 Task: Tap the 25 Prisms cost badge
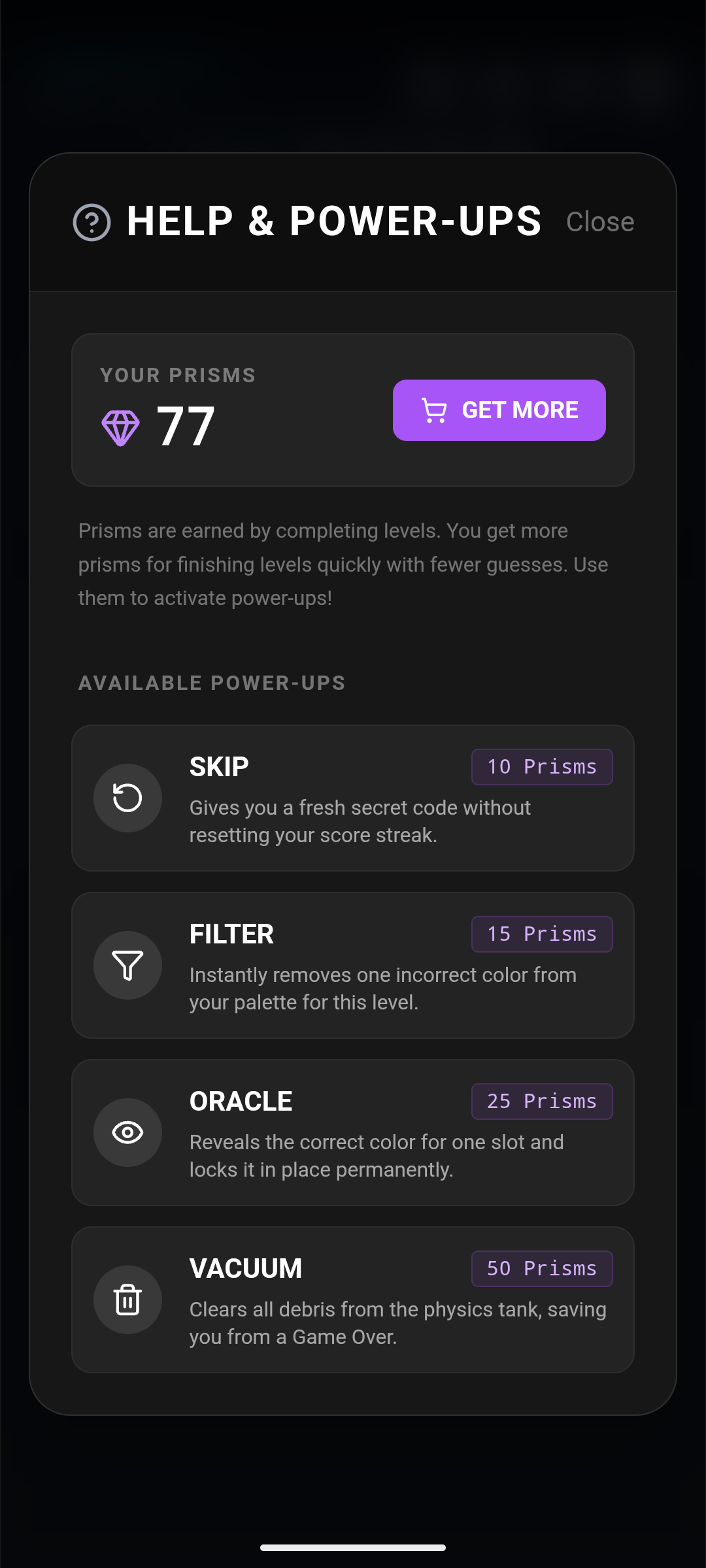542,1102
